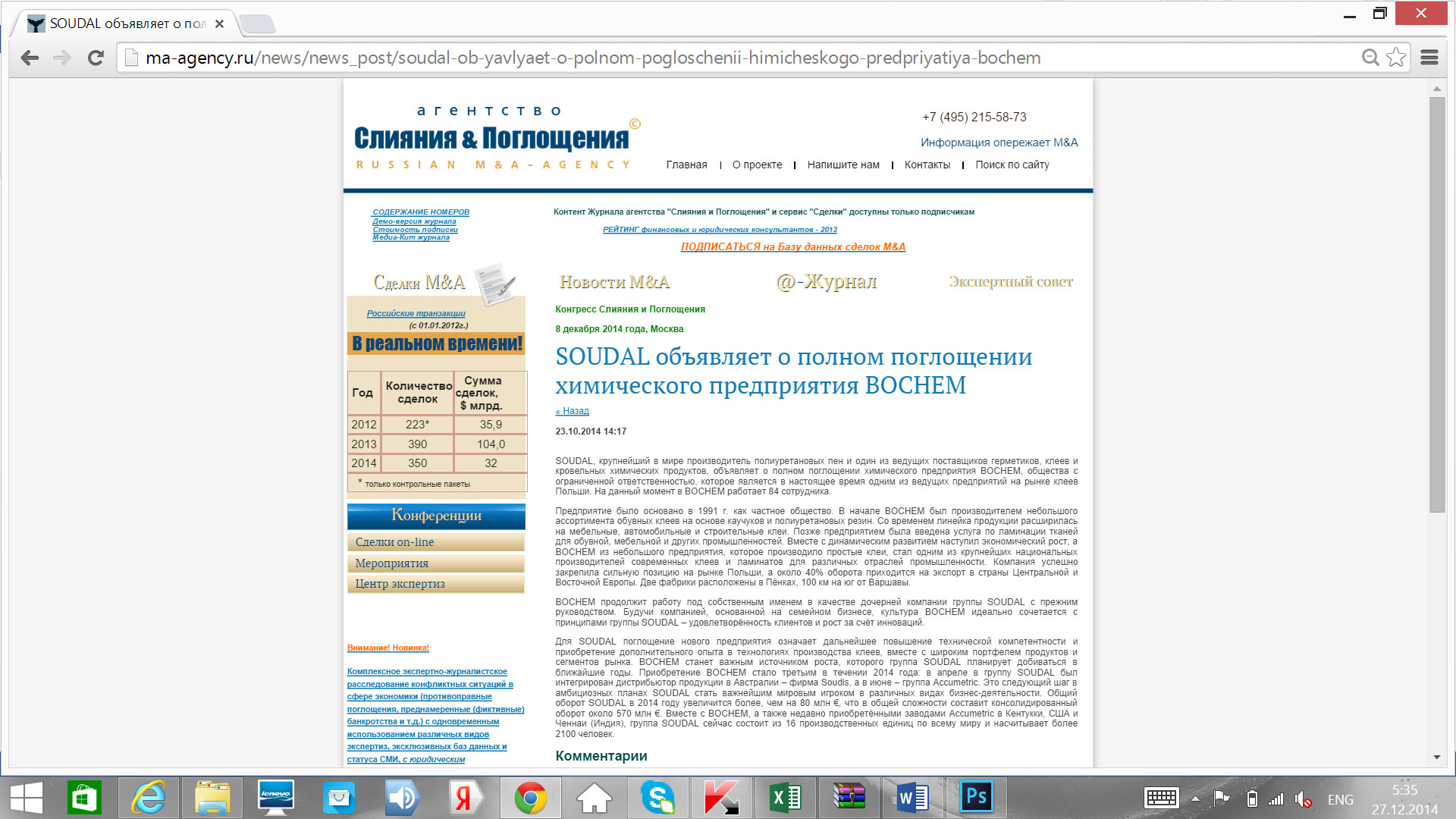Reload the page with the refresh icon
Image resolution: width=1456 pixels, height=819 pixels.
click(96, 58)
